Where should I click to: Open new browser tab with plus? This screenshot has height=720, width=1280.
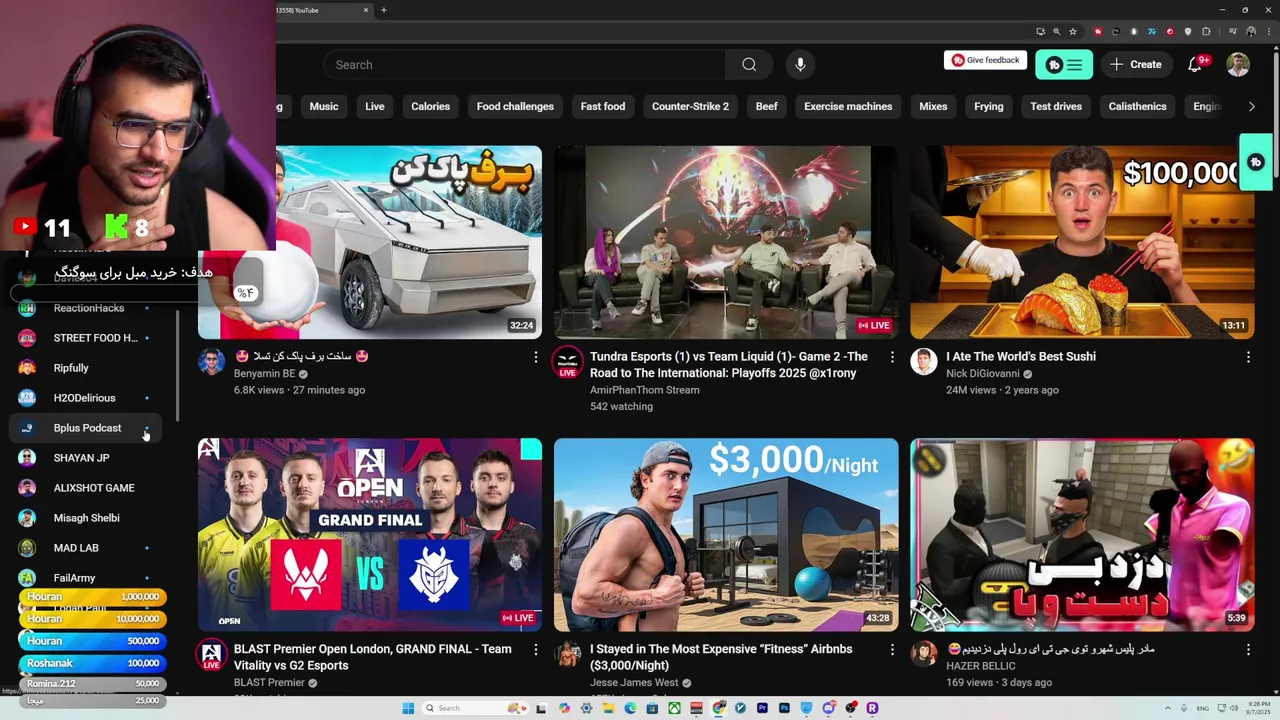384,10
